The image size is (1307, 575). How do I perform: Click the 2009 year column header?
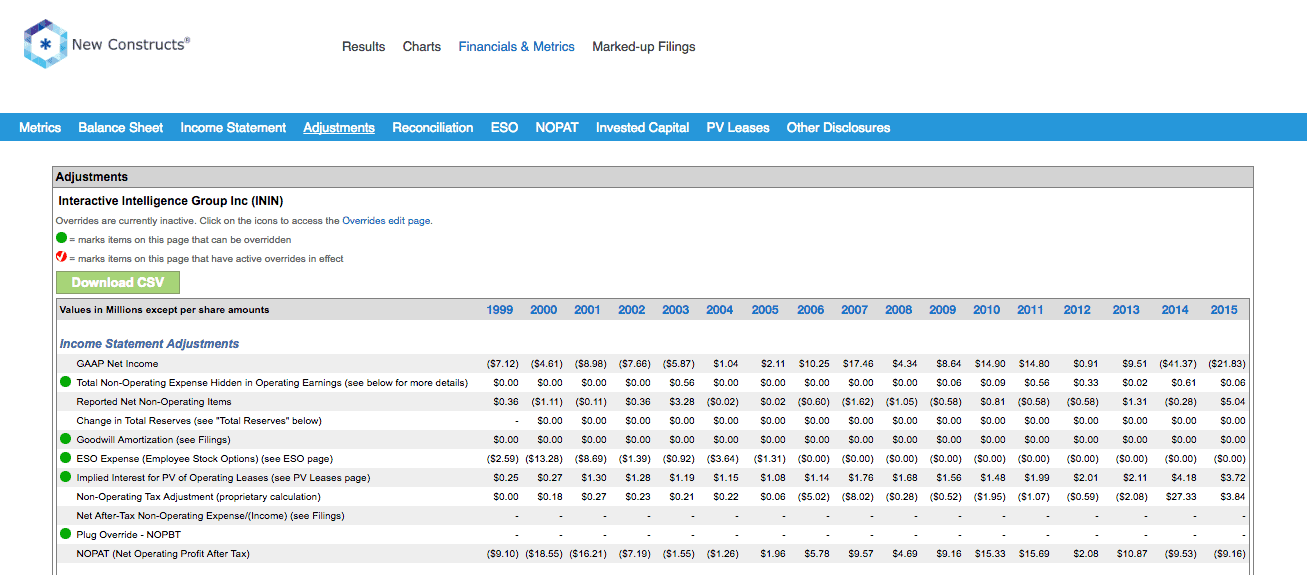(943, 310)
